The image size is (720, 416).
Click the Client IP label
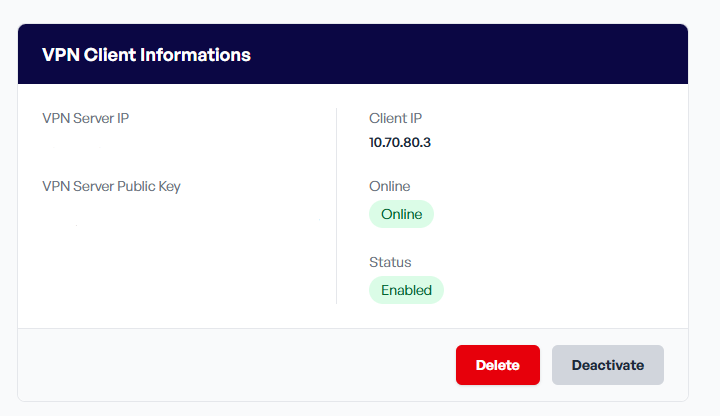pyautogui.click(x=395, y=118)
